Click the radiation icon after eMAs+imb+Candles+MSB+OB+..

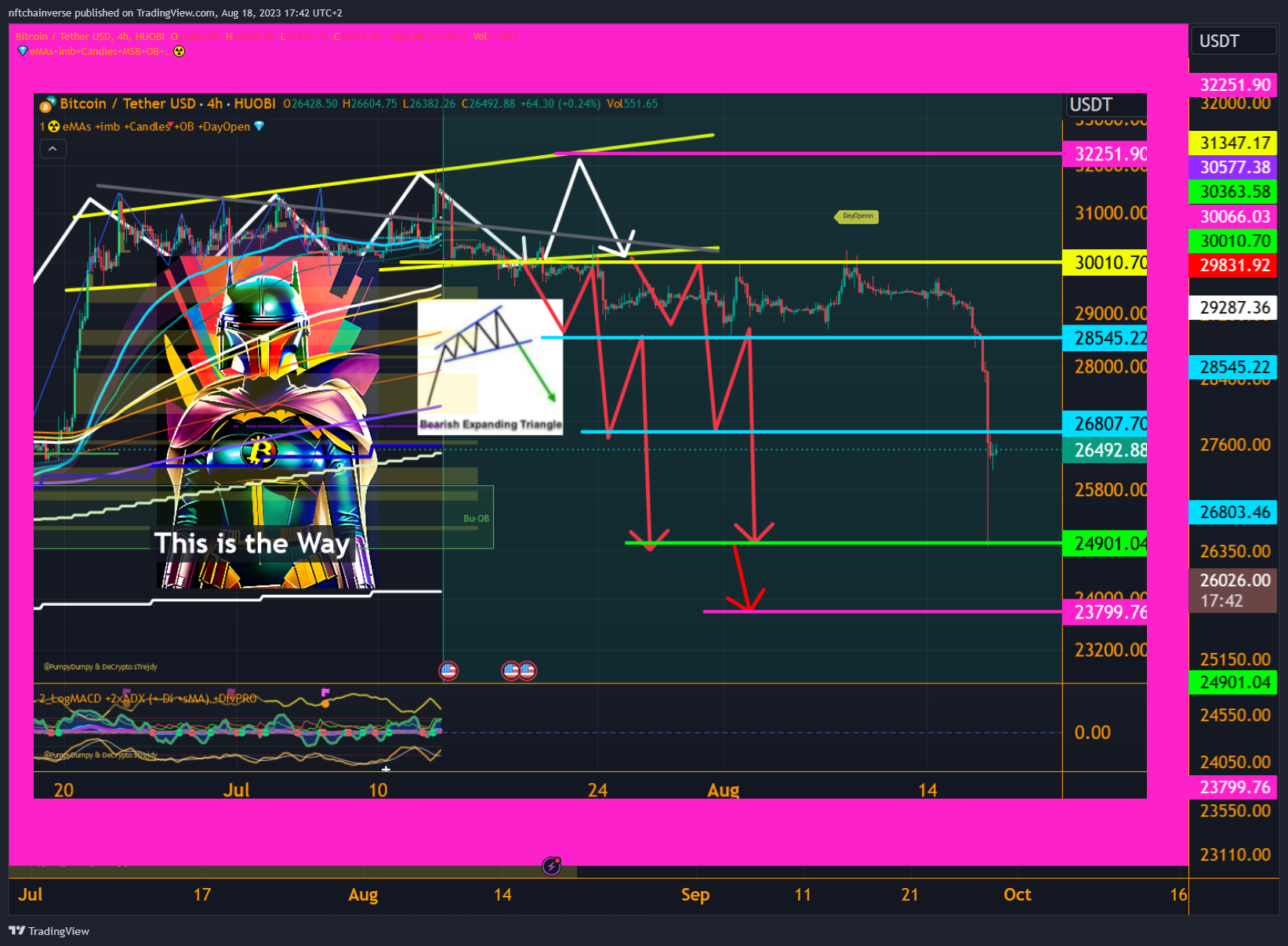pos(179,52)
